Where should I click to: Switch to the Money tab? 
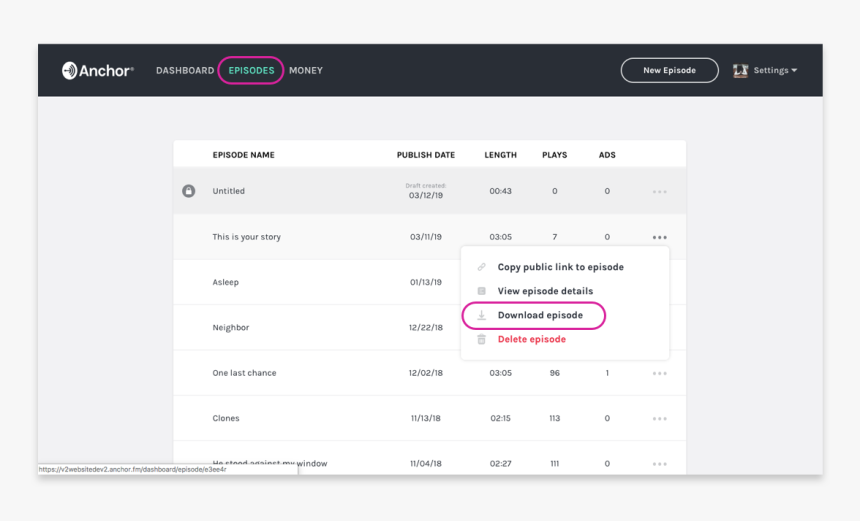(x=306, y=71)
